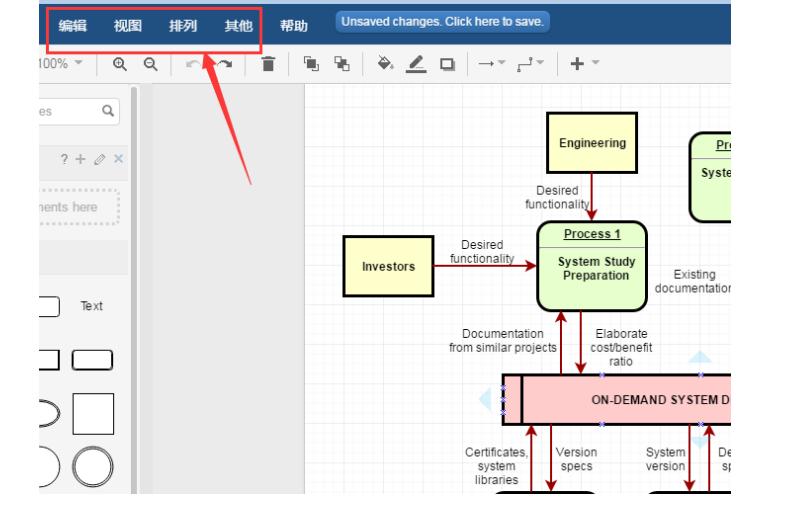
Task: Click the Undo arrow icon
Action: pyautogui.click(x=193, y=64)
